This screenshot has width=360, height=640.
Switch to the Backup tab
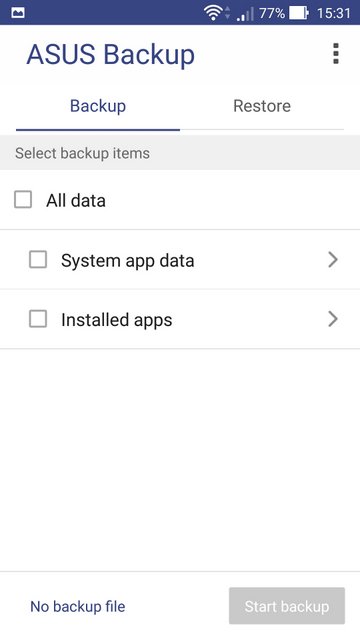click(98, 106)
